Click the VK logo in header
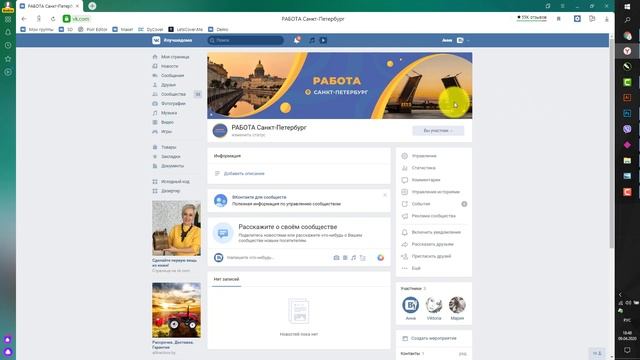This screenshot has width=640, height=360. [156, 40]
